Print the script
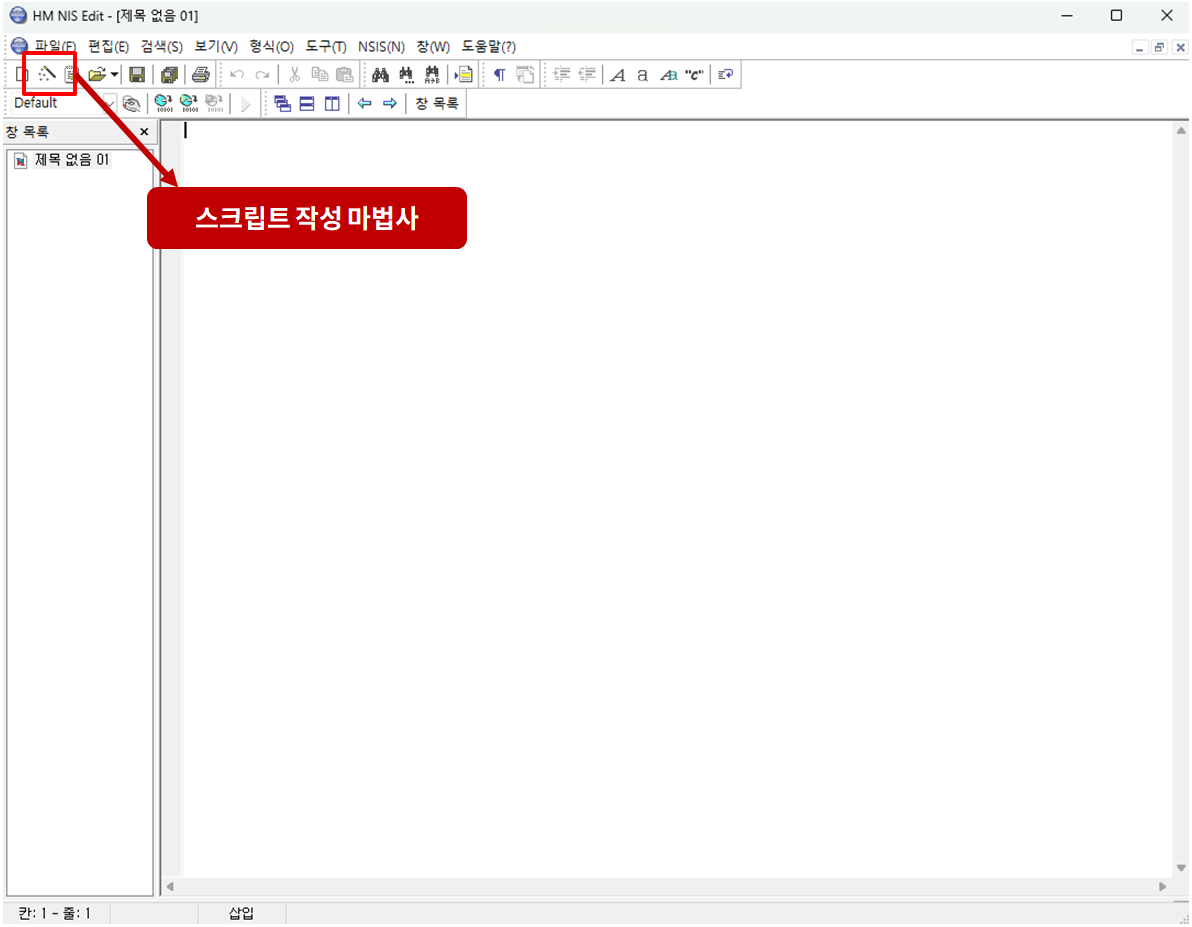 [x=201, y=75]
